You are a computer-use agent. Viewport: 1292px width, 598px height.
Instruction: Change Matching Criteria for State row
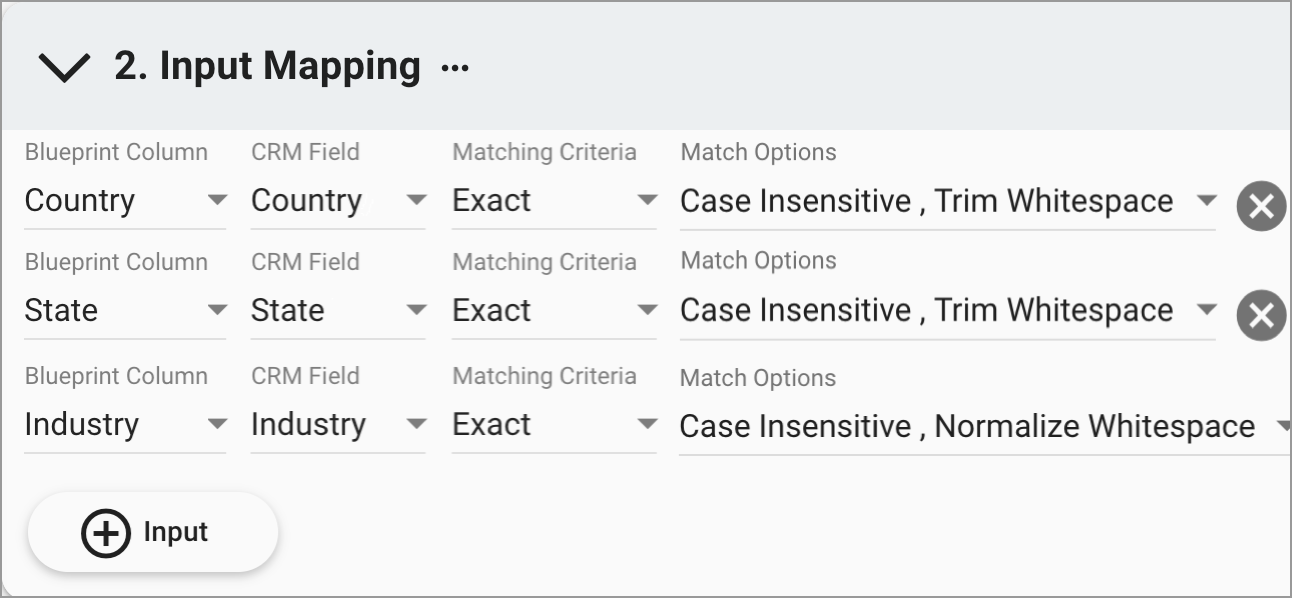554,311
